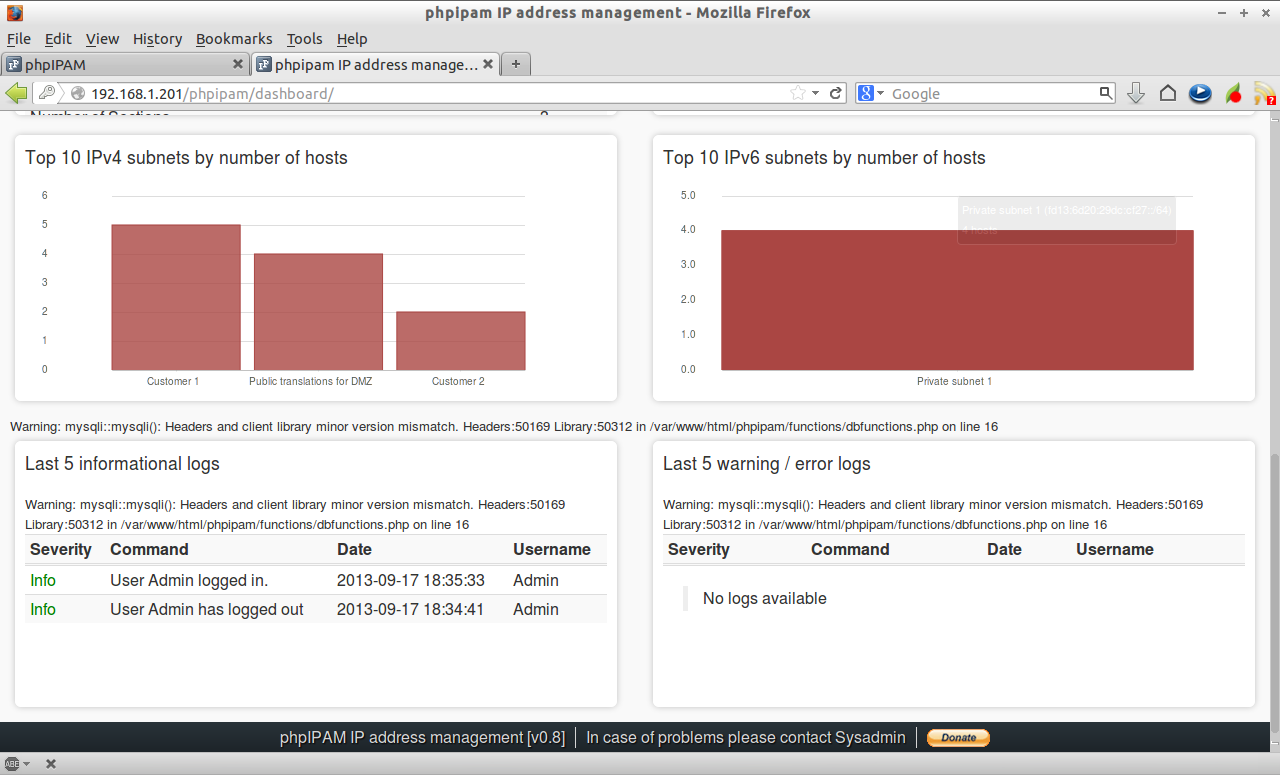Click 'User Admin has logged out' log entry
The image size is (1280, 776).
click(207, 609)
